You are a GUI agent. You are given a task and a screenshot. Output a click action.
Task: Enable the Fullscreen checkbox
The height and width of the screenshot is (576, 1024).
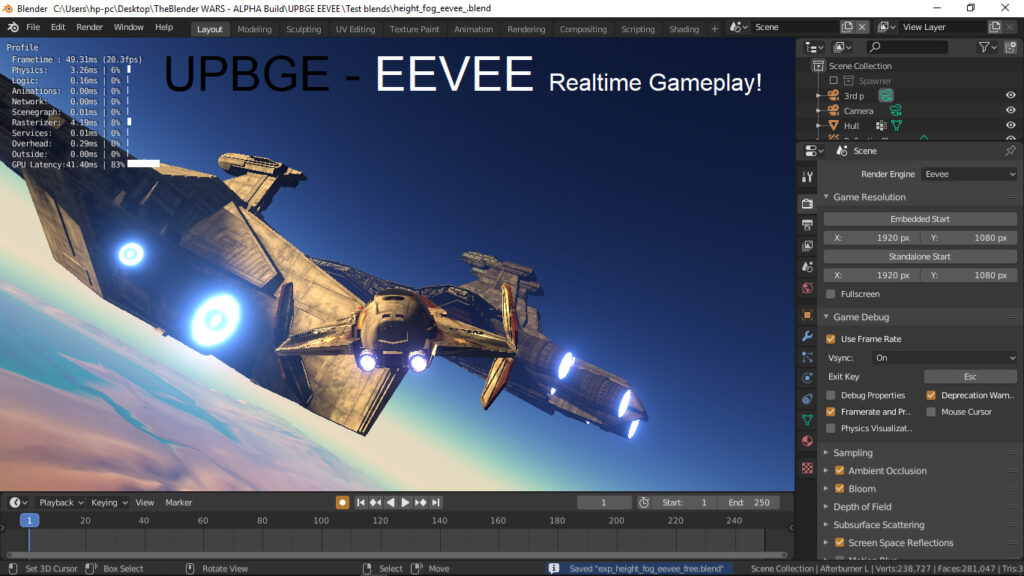831,295
